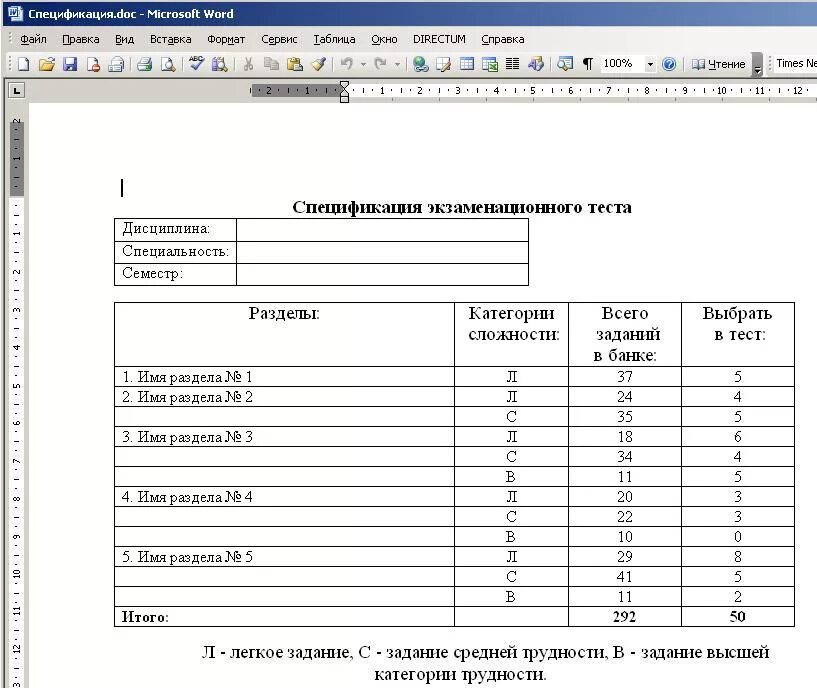Save the document with the floppy disk icon
The image size is (817, 688).
point(70,64)
